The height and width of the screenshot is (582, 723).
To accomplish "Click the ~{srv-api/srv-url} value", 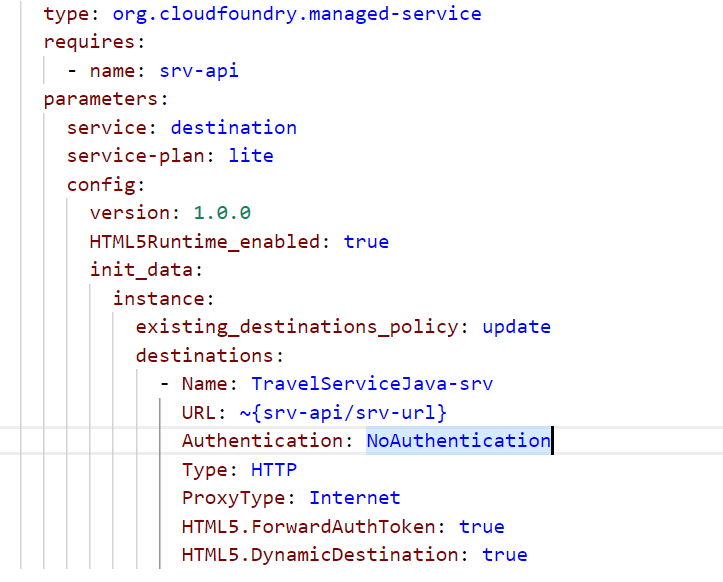I will (343, 413).
